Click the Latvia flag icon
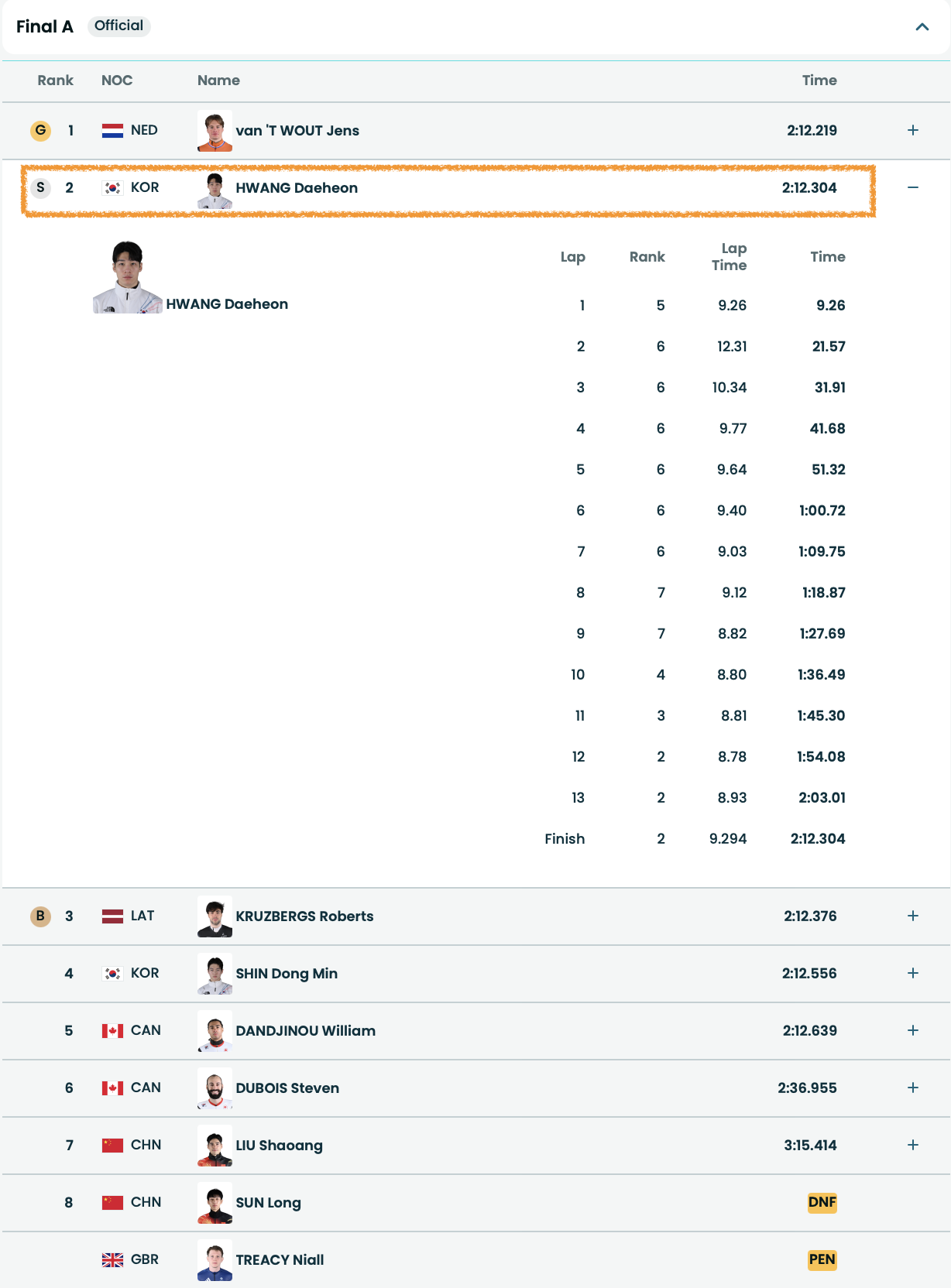The width and height of the screenshot is (951, 1288). click(x=112, y=916)
